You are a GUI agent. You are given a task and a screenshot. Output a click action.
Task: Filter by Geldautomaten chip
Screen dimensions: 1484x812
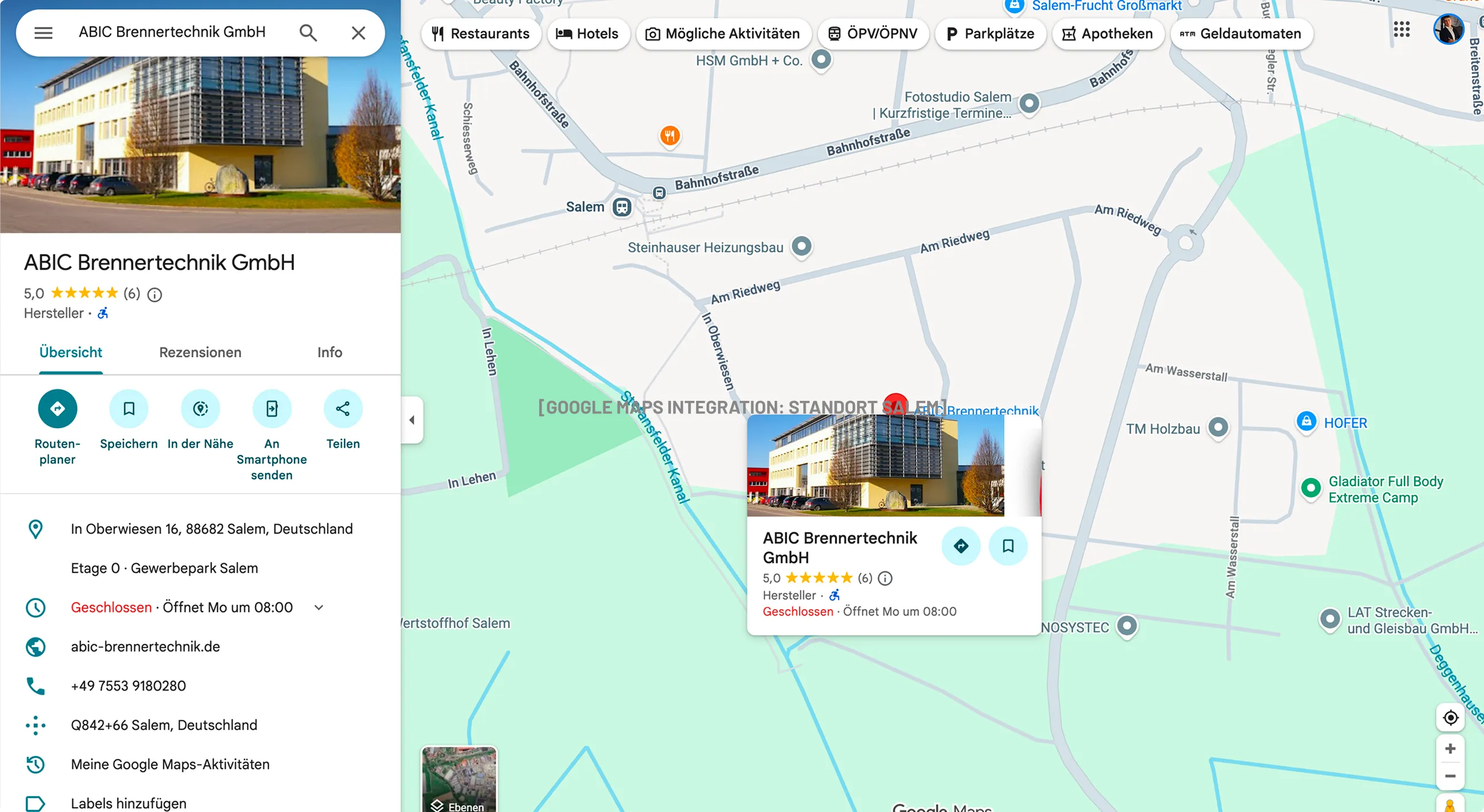point(1242,33)
